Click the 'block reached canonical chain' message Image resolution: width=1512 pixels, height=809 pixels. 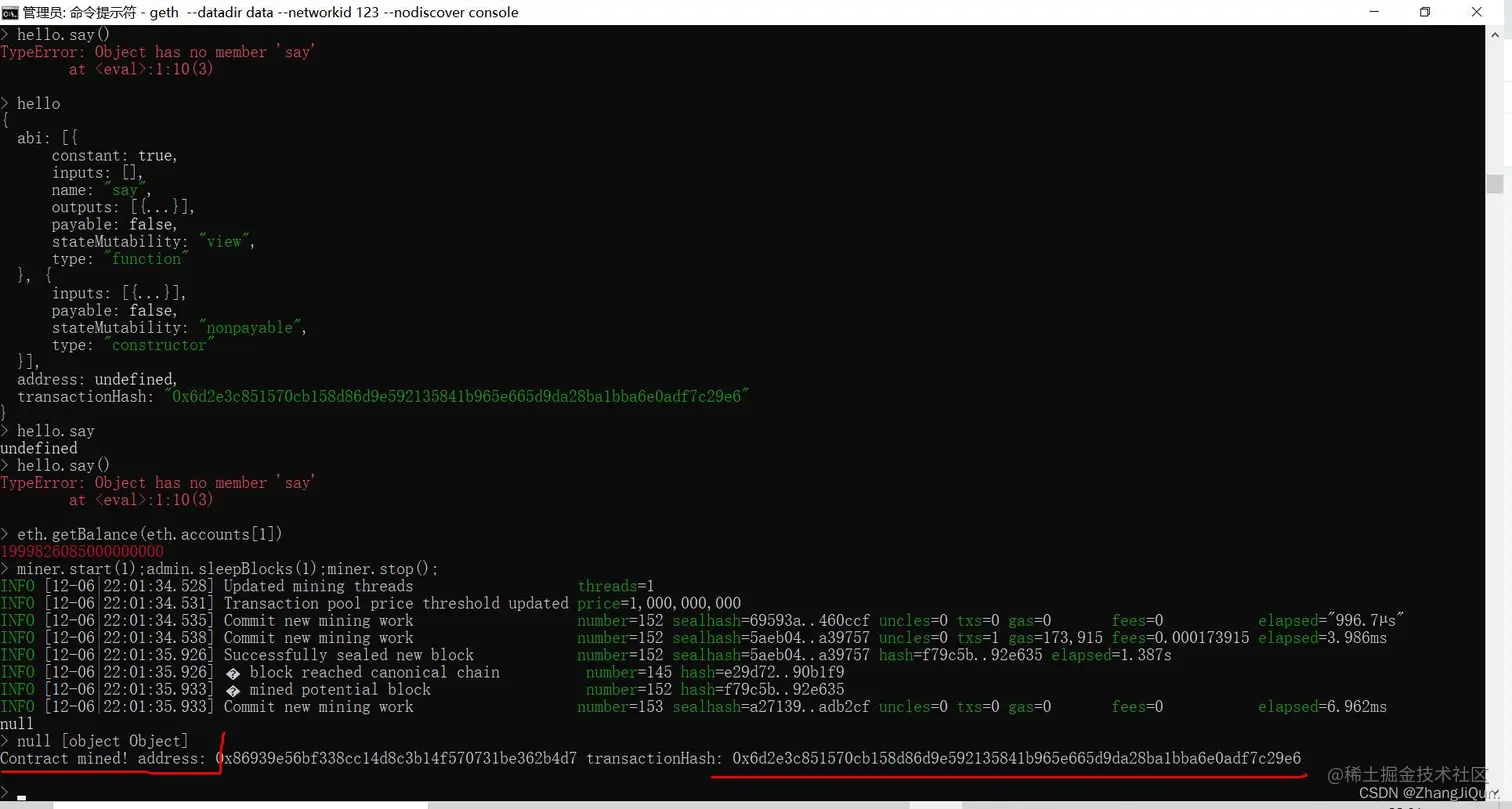374,672
